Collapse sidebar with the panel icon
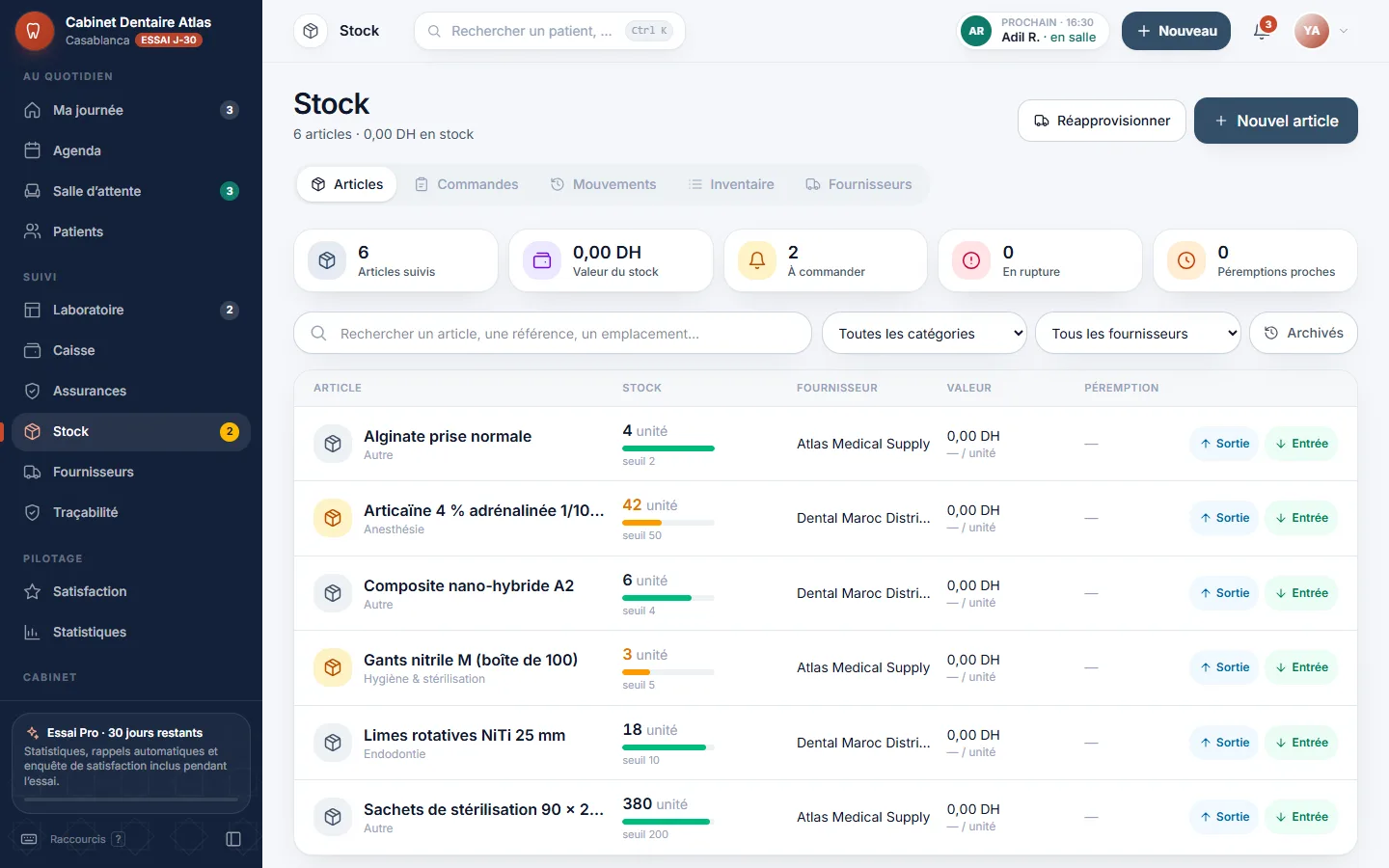The height and width of the screenshot is (868, 1389). coord(233,839)
